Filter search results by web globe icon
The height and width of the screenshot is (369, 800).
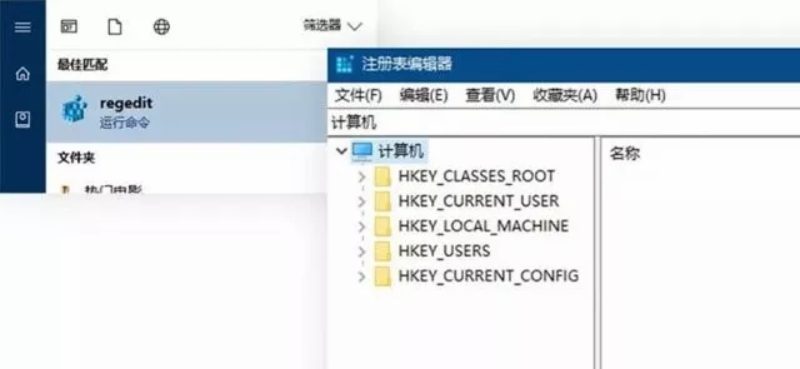162,27
